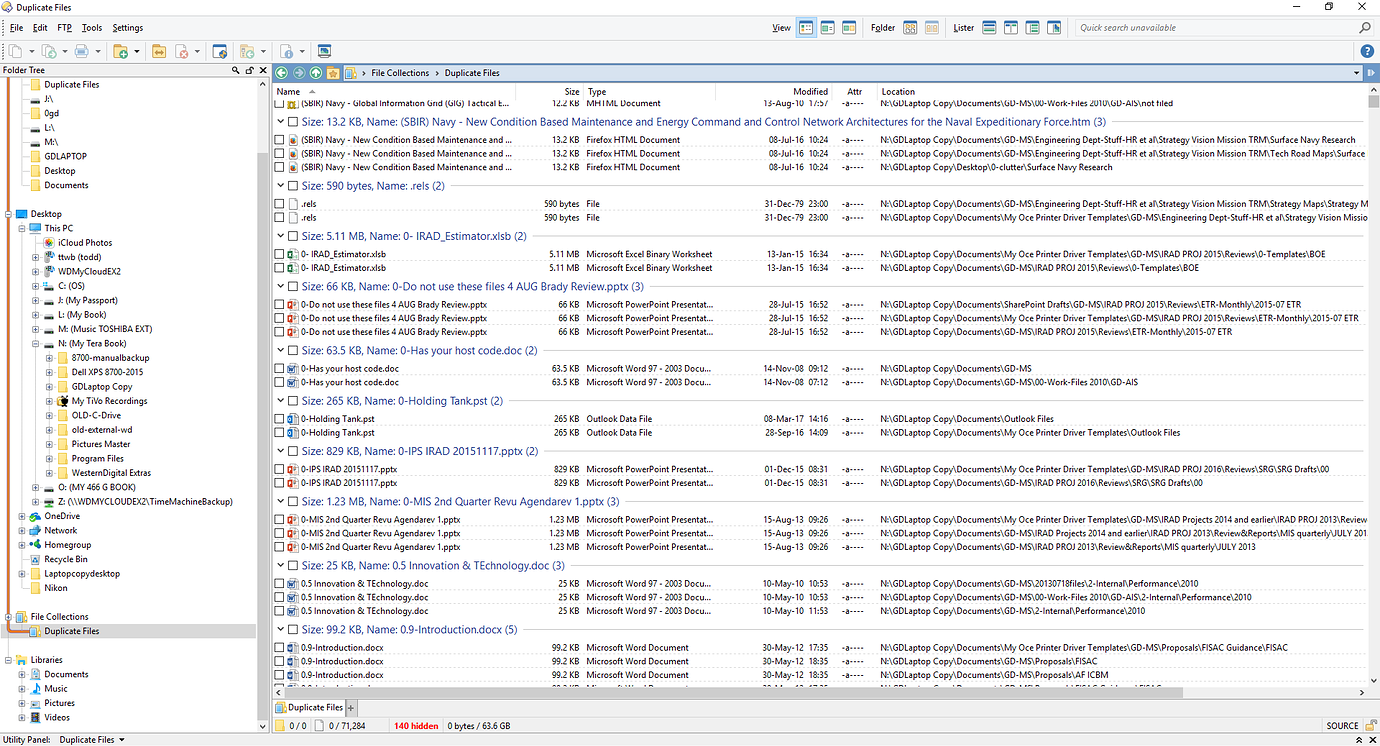This screenshot has height=746, width=1380.
Task: Collapse the 0- IRAD_Estimator.xlsb group
Action: tap(281, 237)
